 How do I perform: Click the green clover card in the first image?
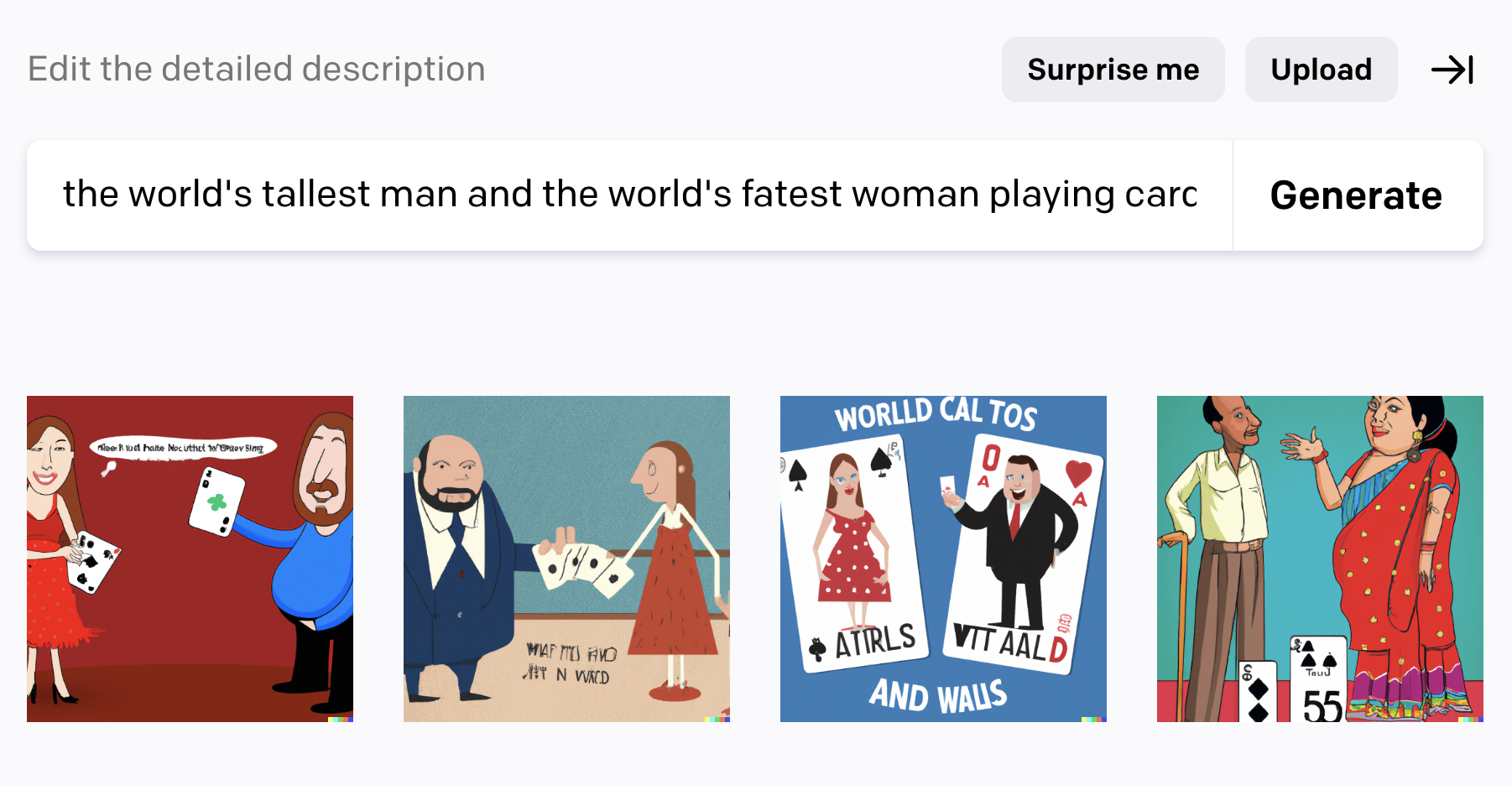click(216, 502)
